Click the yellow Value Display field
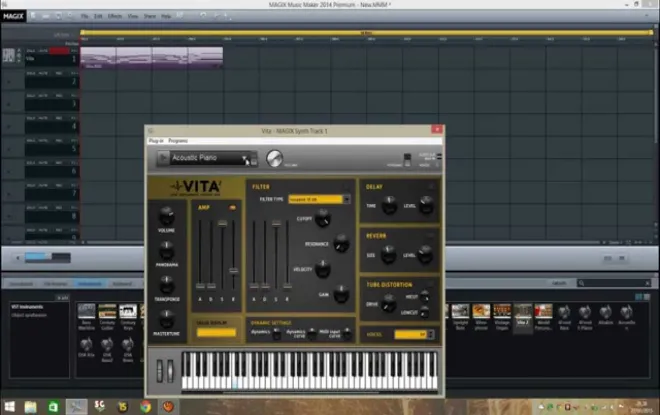This screenshot has width=660, height=415. (216, 333)
